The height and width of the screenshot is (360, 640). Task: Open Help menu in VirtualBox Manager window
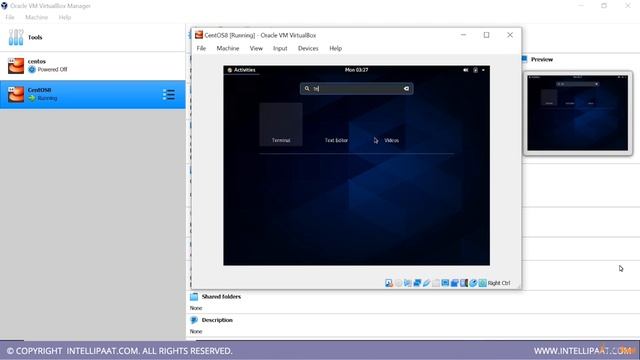click(64, 17)
